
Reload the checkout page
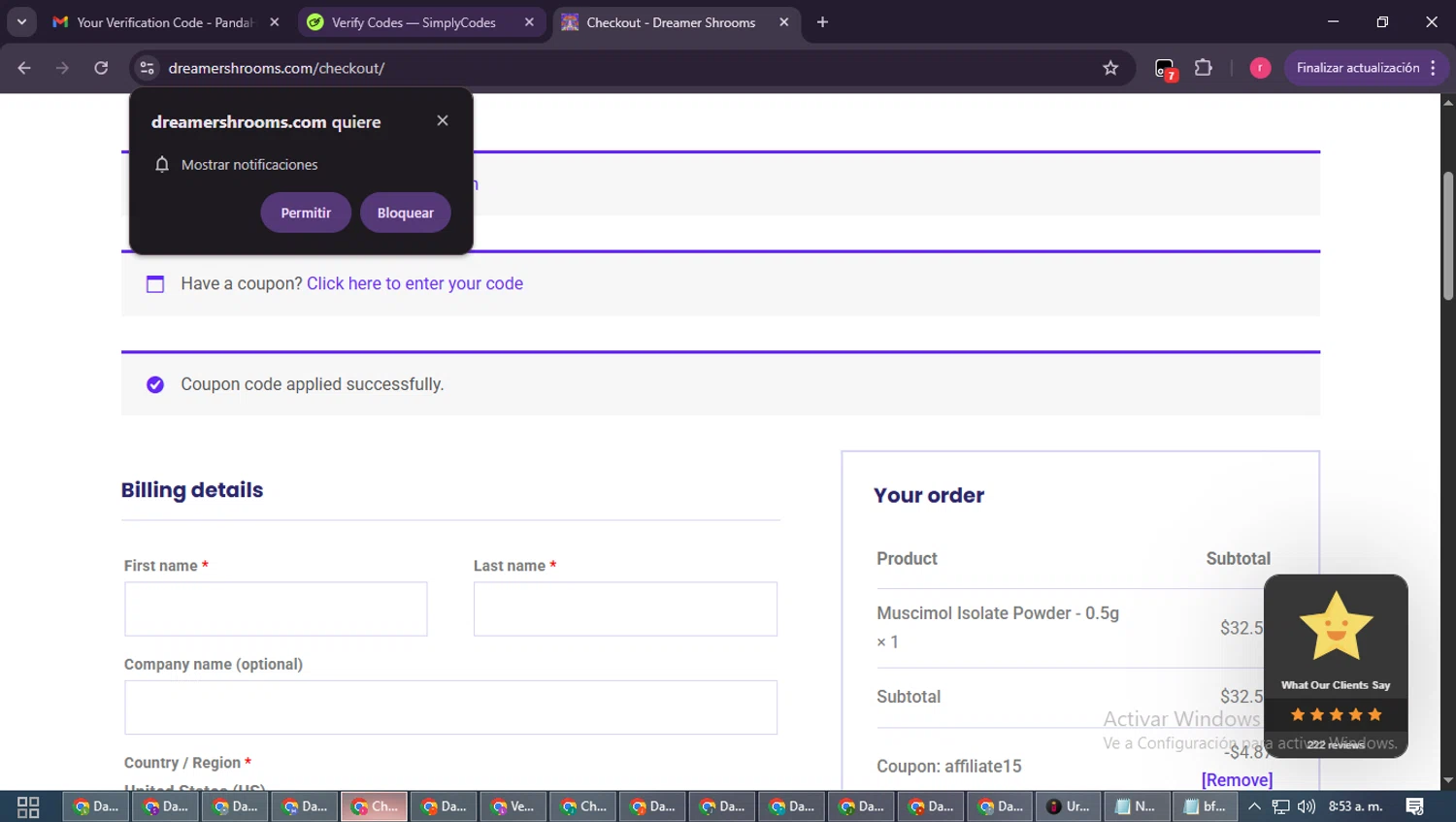101,68
